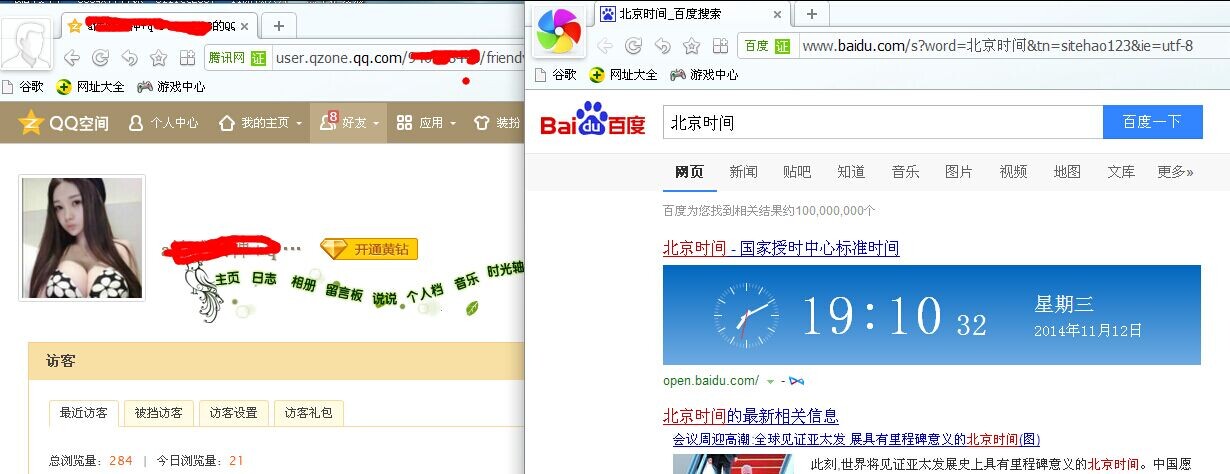Open the 相册 profile tab
Viewport: 1230px width, 474px height.
click(x=303, y=284)
